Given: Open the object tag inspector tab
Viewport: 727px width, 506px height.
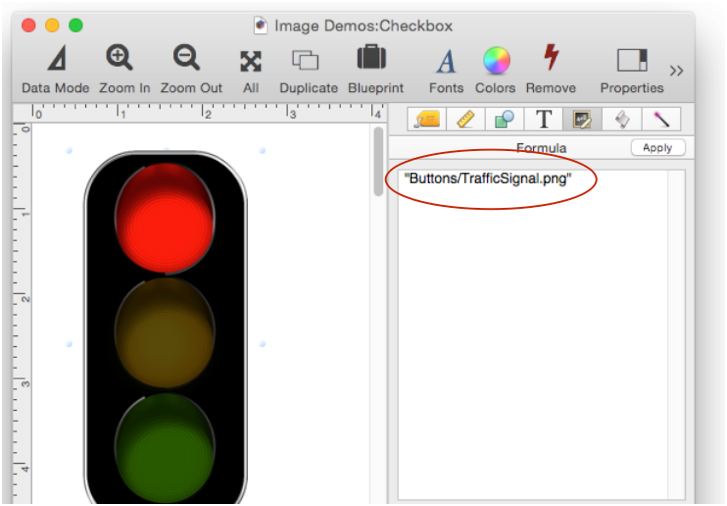Looking at the screenshot, I should coord(427,119).
